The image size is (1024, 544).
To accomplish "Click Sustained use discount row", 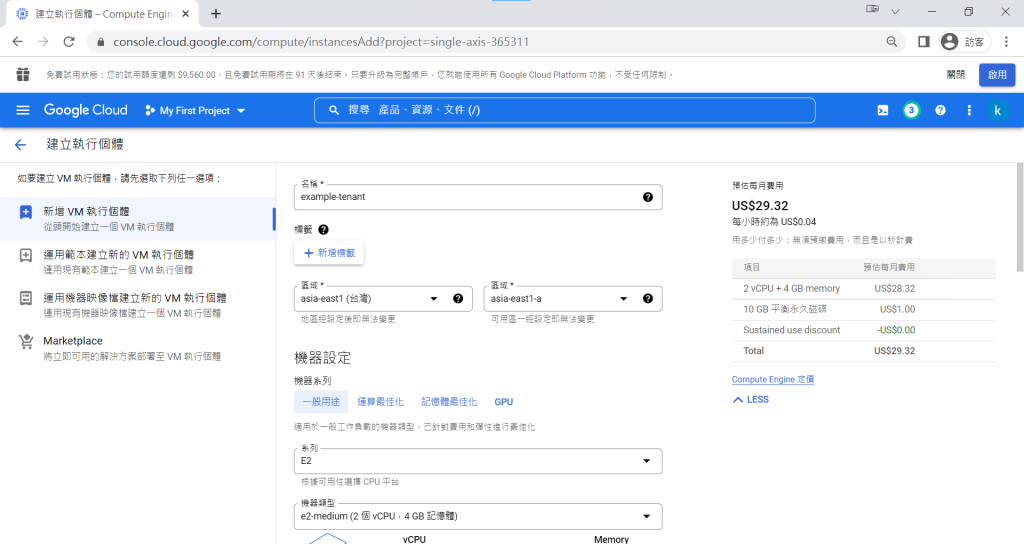I will point(863,330).
